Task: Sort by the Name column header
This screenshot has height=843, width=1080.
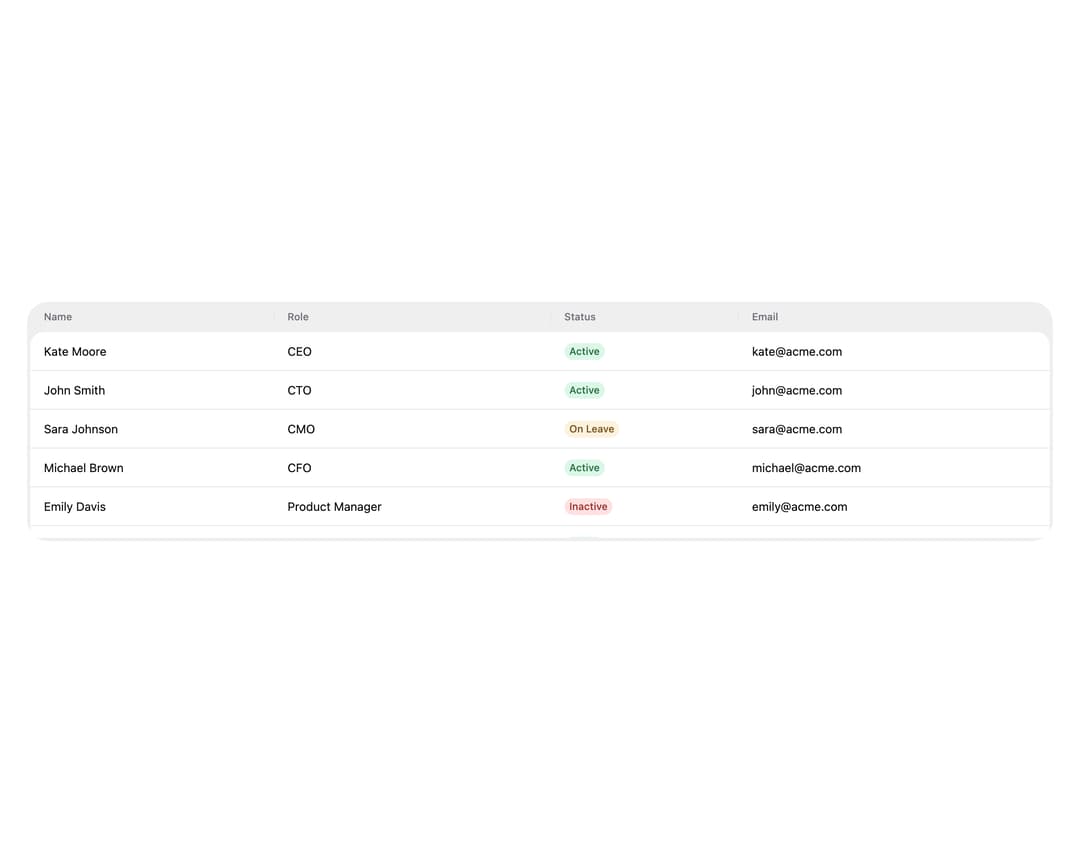Action: pos(58,317)
